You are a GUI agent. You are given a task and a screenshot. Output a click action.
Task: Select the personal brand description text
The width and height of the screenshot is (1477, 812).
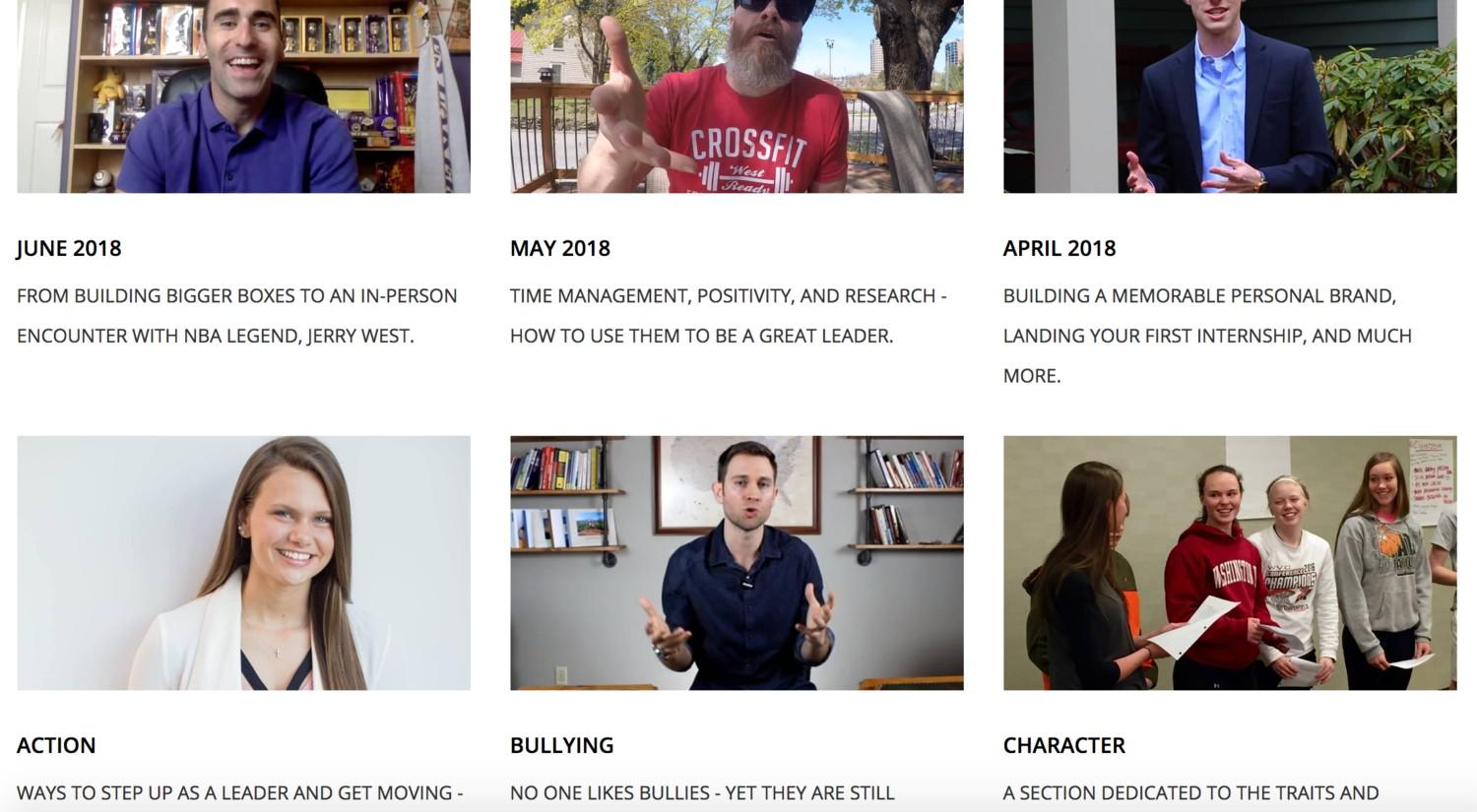click(1208, 336)
